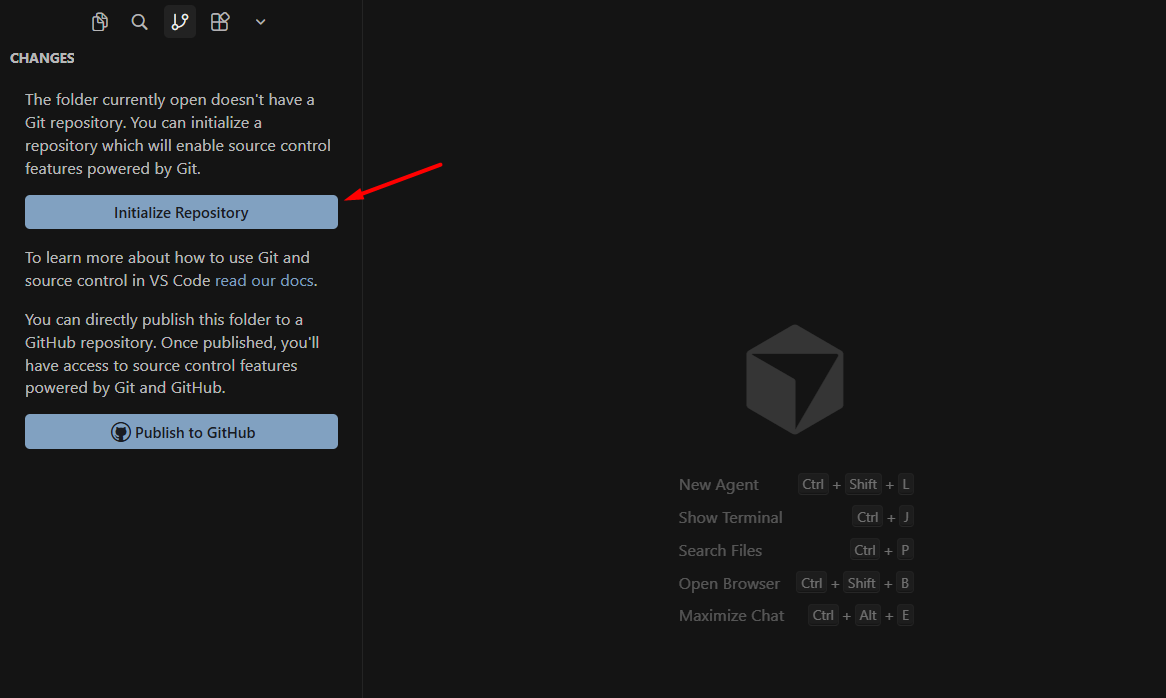Image resolution: width=1166 pixels, height=698 pixels.
Task: Click the CHANGES section header
Action: pyautogui.click(x=42, y=58)
